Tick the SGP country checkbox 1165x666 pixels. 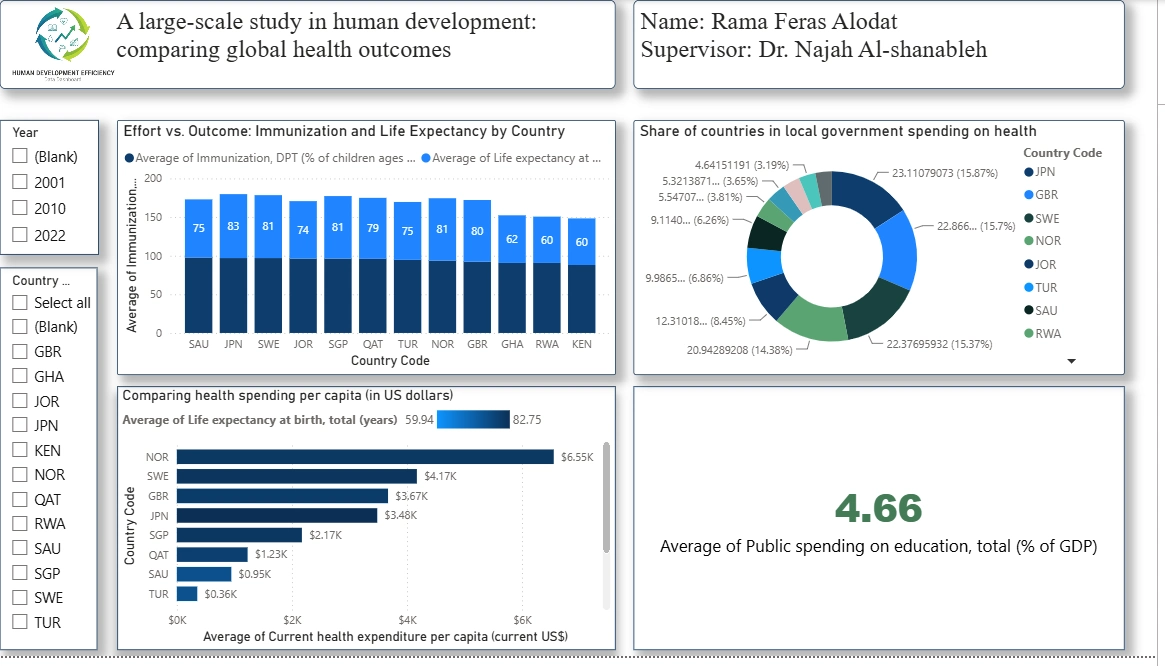20,573
